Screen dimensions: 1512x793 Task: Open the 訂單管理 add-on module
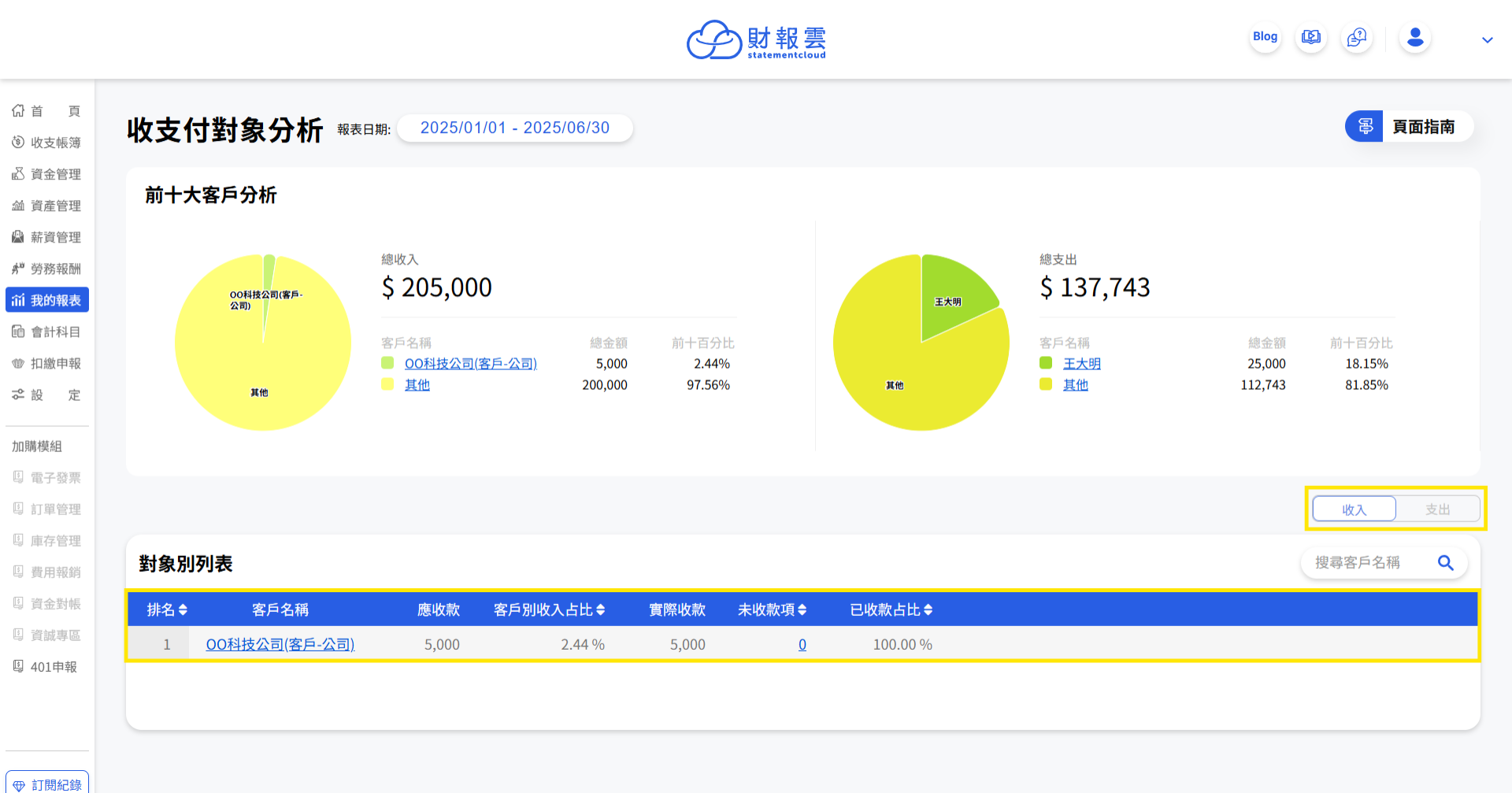click(x=46, y=509)
